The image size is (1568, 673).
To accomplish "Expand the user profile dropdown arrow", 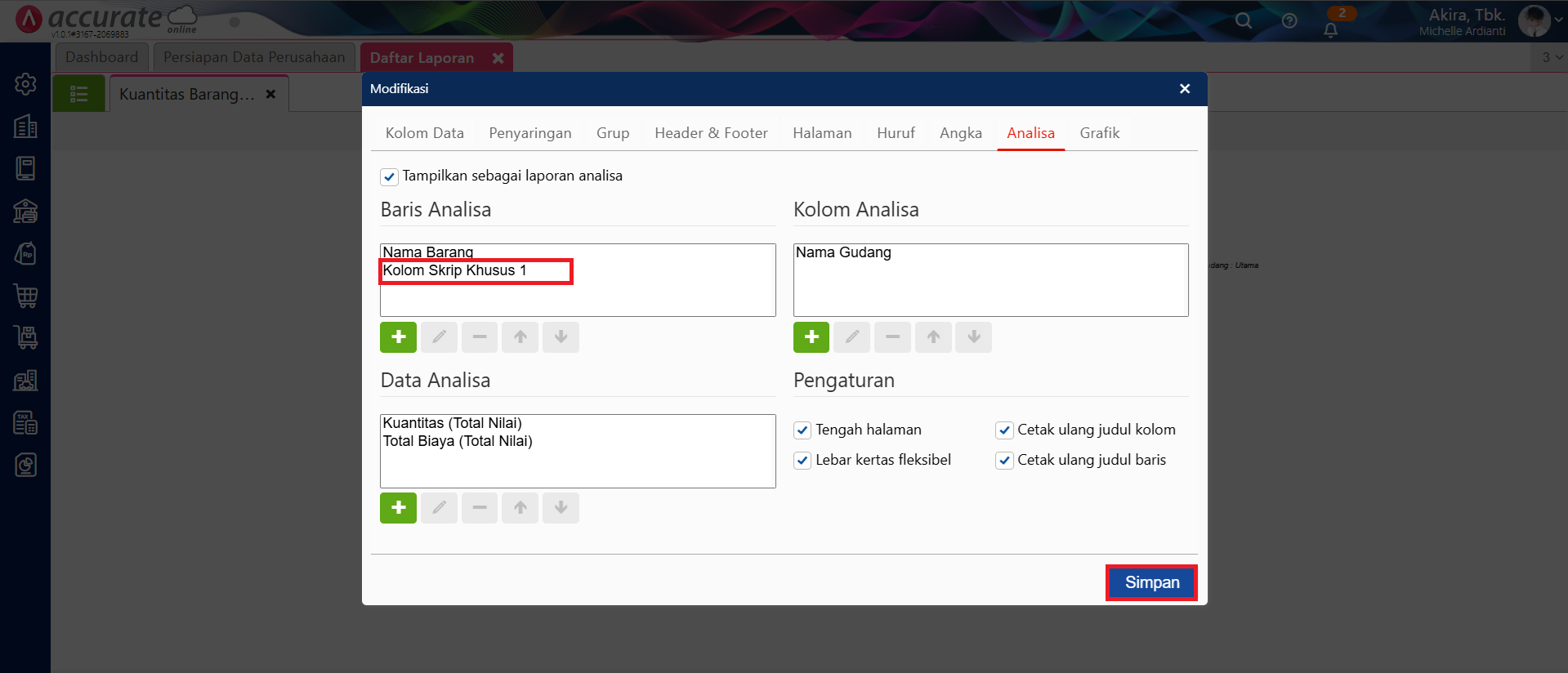I will (x=1558, y=21).
